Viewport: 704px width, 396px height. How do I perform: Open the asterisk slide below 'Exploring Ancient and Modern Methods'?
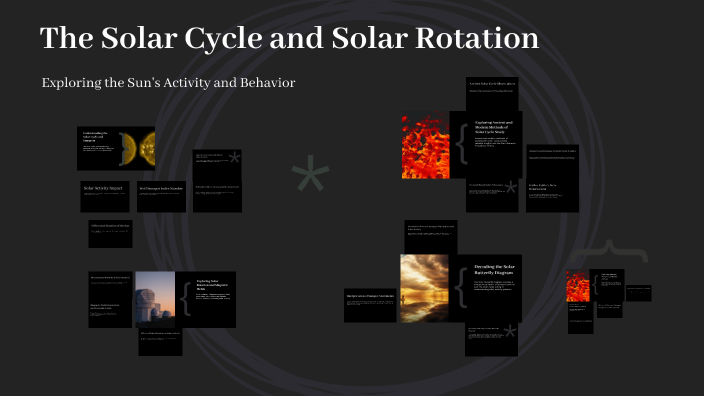click(492, 196)
